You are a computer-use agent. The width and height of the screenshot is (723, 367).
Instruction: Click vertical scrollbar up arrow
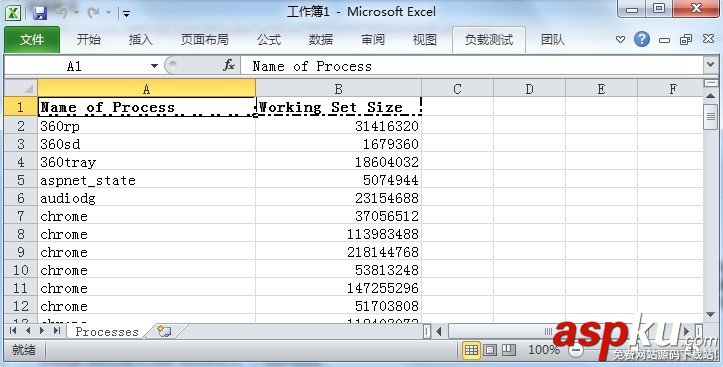711,96
